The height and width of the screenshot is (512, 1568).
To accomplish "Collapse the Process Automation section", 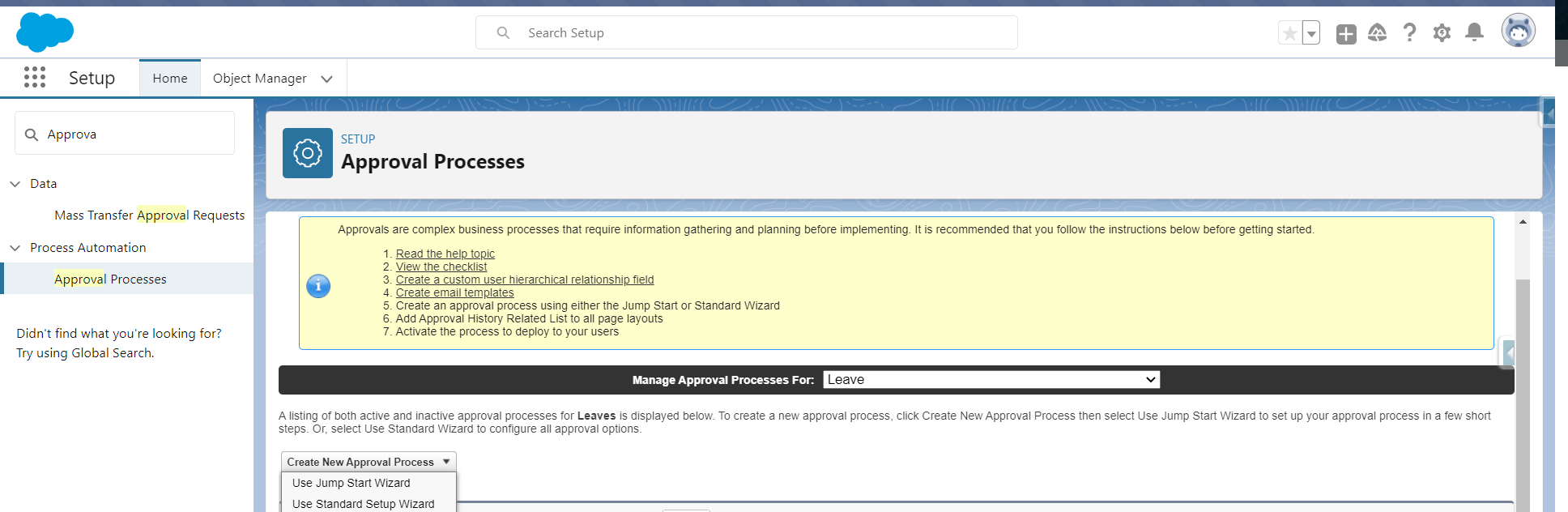I will pyautogui.click(x=15, y=248).
